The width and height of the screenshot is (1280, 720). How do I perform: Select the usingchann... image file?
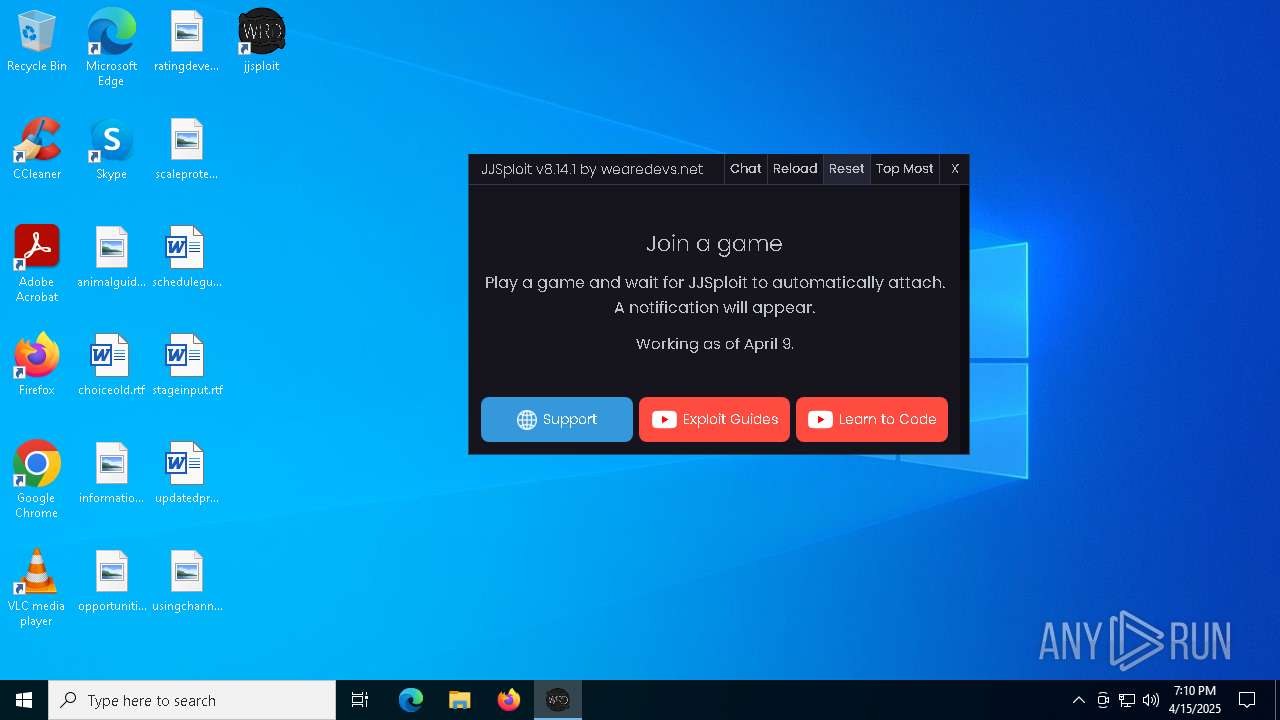(x=186, y=582)
